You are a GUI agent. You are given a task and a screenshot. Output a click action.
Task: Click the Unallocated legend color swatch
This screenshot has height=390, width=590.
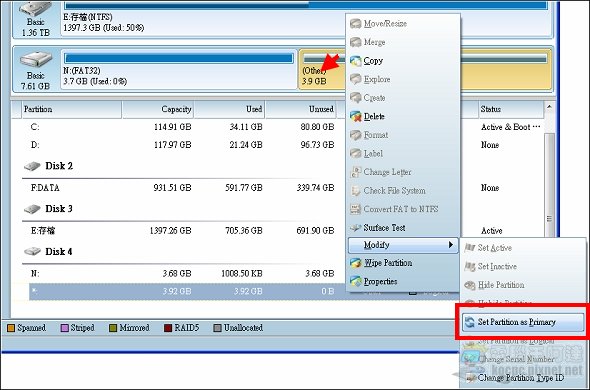click(x=217, y=328)
